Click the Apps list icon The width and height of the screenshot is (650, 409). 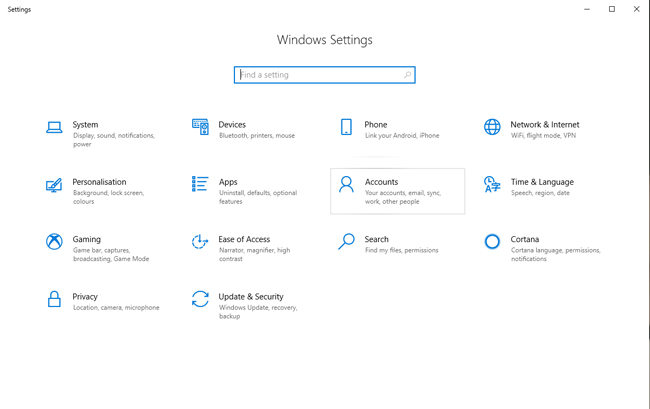point(200,184)
